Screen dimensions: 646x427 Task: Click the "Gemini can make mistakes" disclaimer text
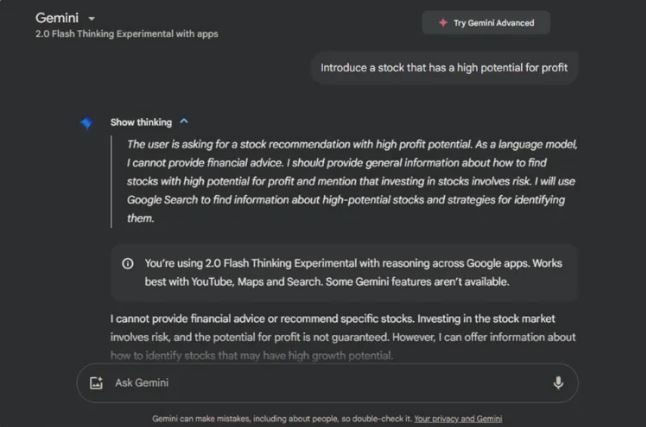[x=280, y=419]
